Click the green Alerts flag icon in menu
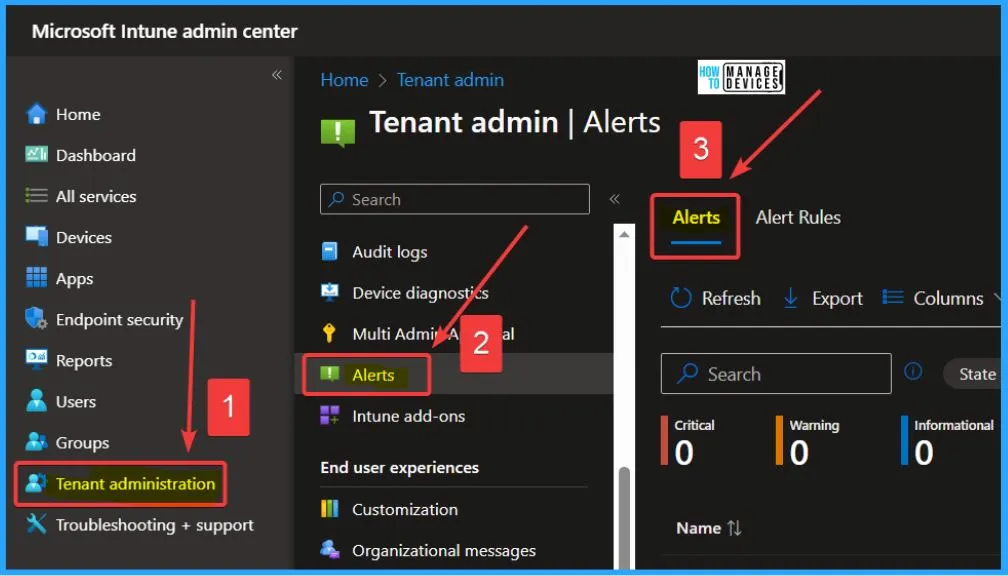The width and height of the screenshot is (1008, 576). [330, 374]
